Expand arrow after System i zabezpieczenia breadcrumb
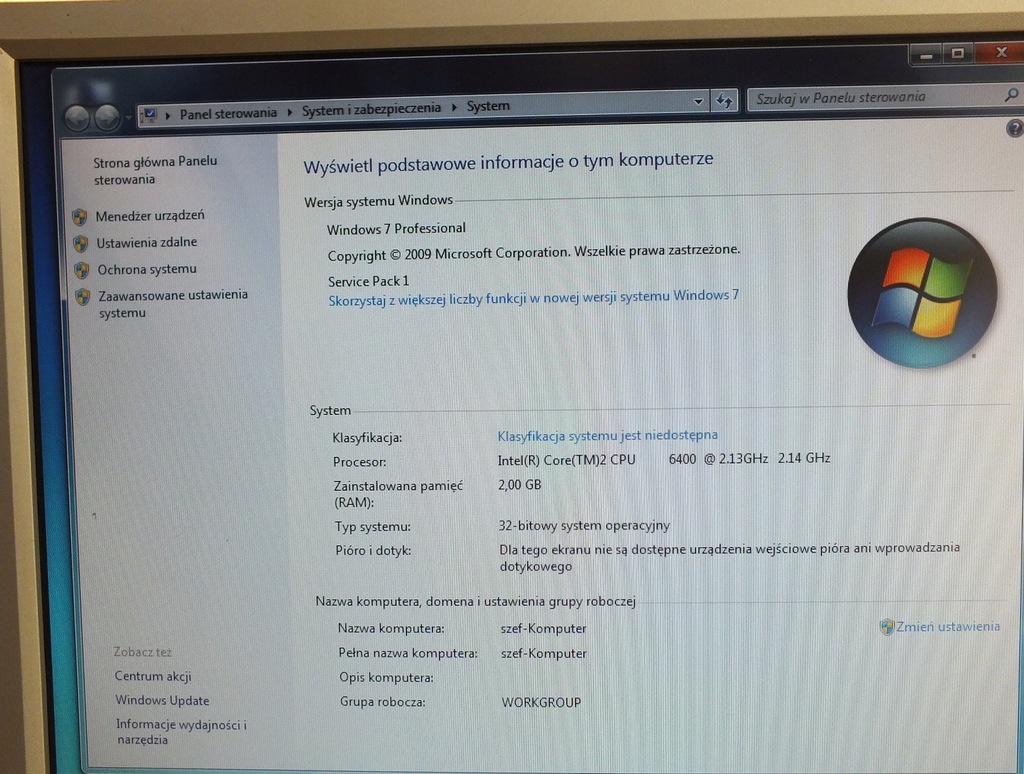Viewport: 1024px width, 774px height. click(x=454, y=106)
